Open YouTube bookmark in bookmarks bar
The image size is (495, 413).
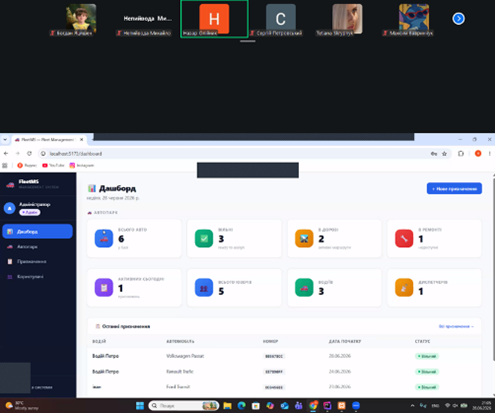(53, 165)
